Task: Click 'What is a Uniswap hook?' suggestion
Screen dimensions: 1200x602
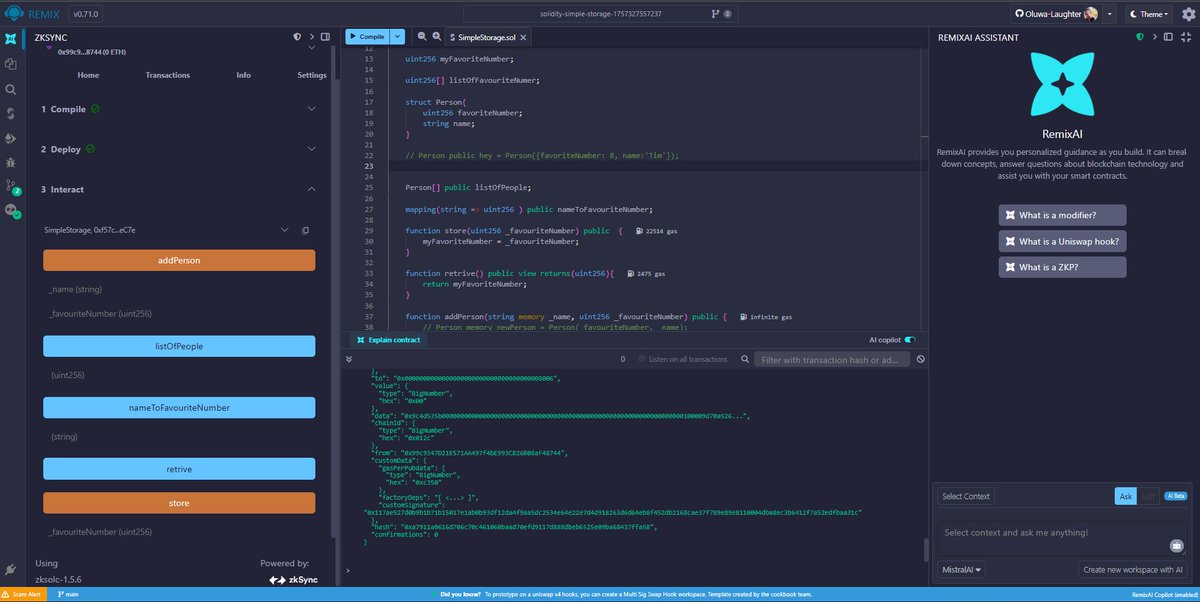Action: pos(1062,241)
